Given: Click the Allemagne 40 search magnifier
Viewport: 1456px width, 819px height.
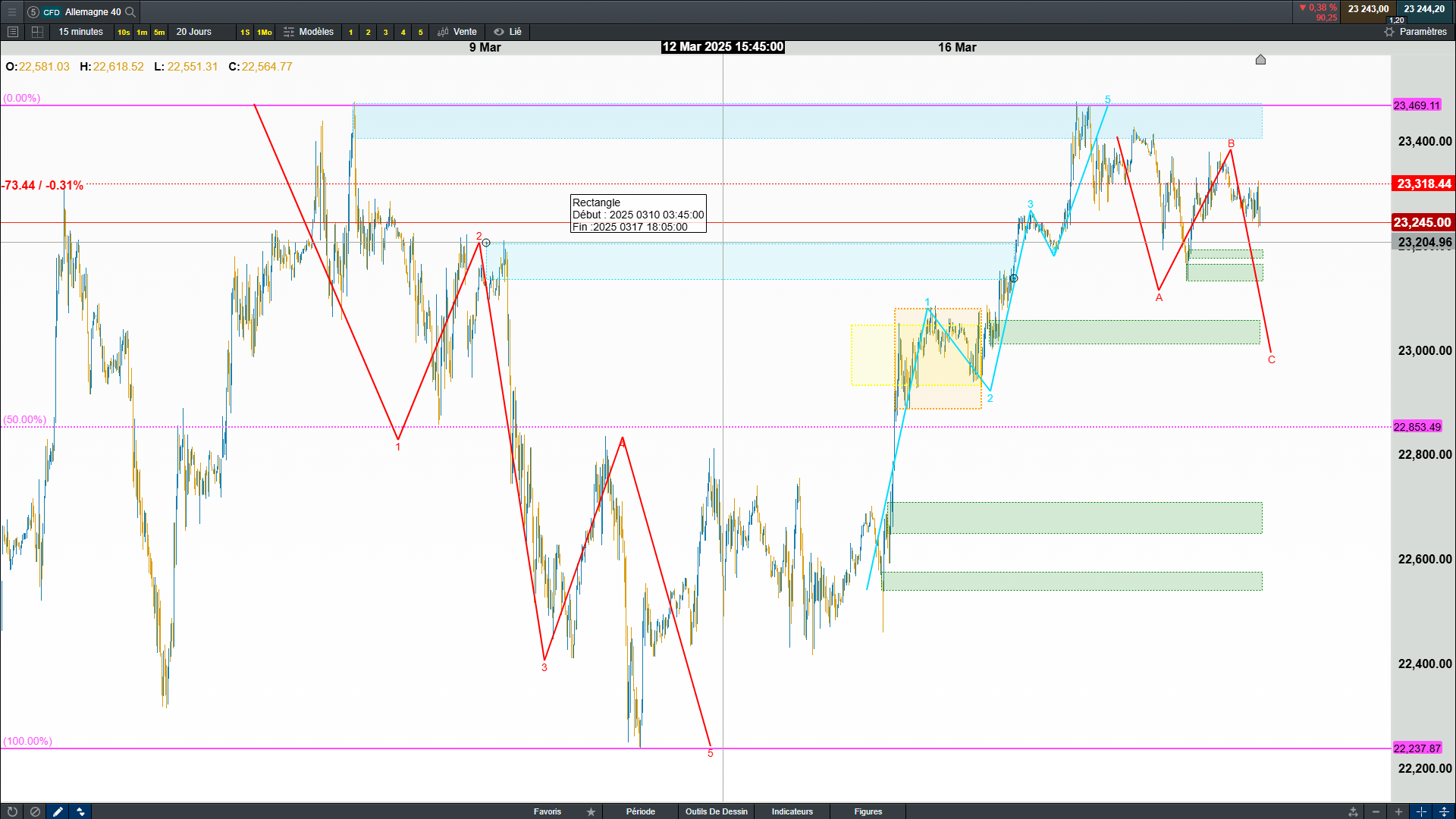Looking at the screenshot, I should coord(130,12).
